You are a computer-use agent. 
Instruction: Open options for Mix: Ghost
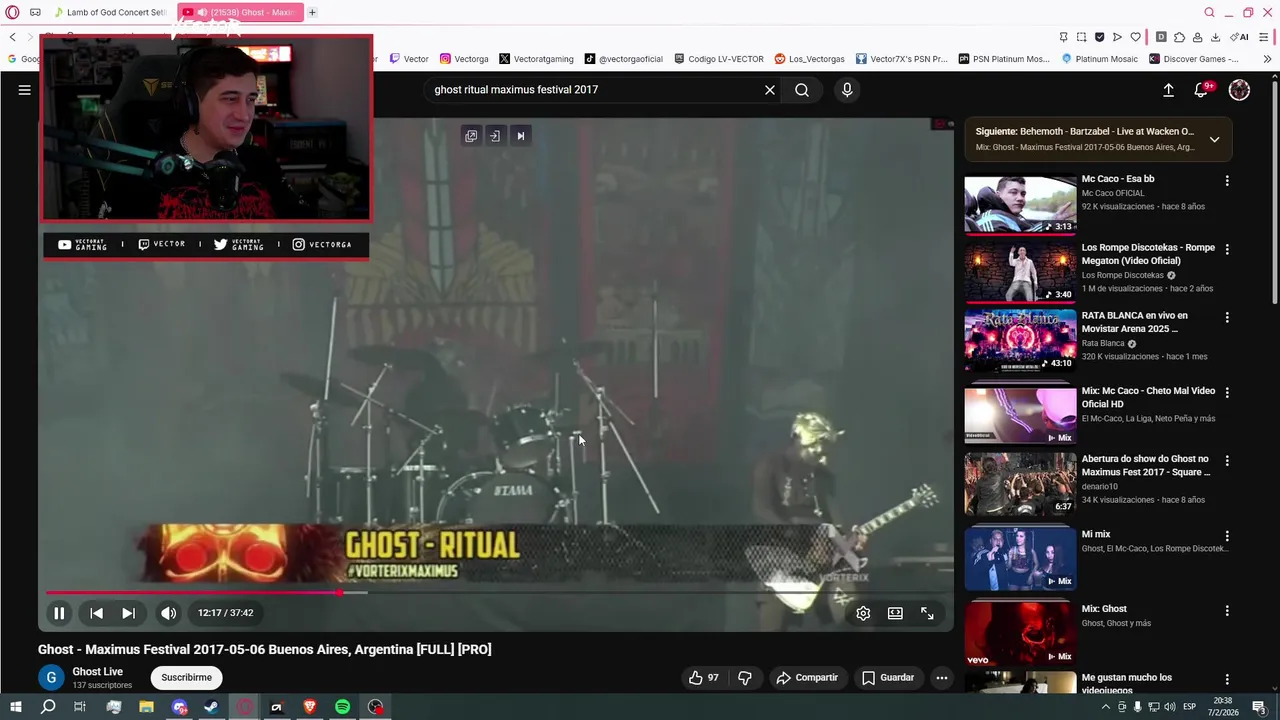point(1227,610)
